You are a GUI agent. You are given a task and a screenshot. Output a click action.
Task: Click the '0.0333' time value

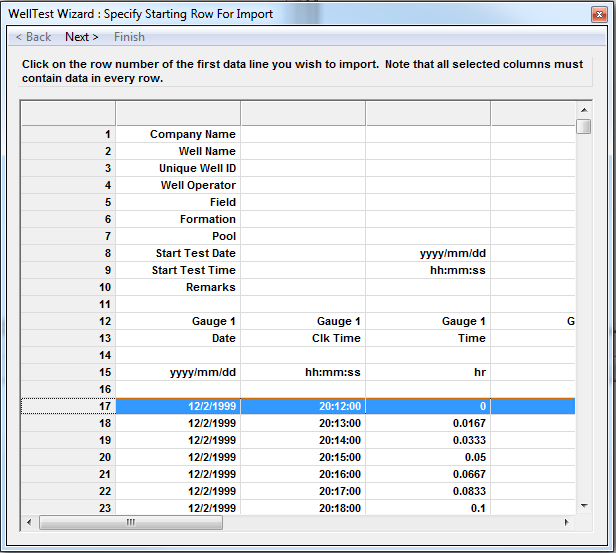click(428, 440)
